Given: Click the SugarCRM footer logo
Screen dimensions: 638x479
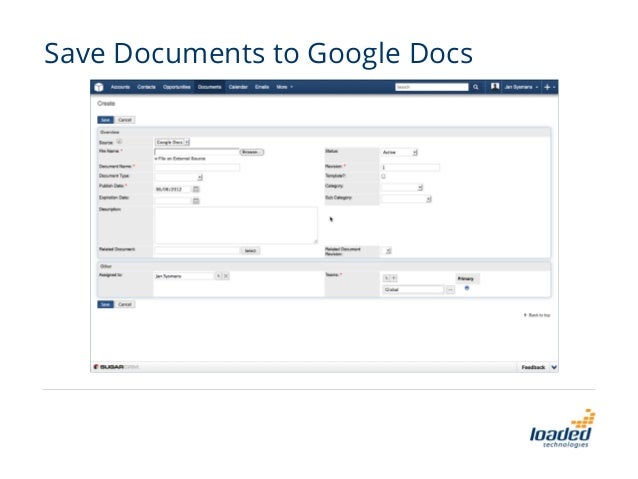Looking at the screenshot, I should 116,367.
